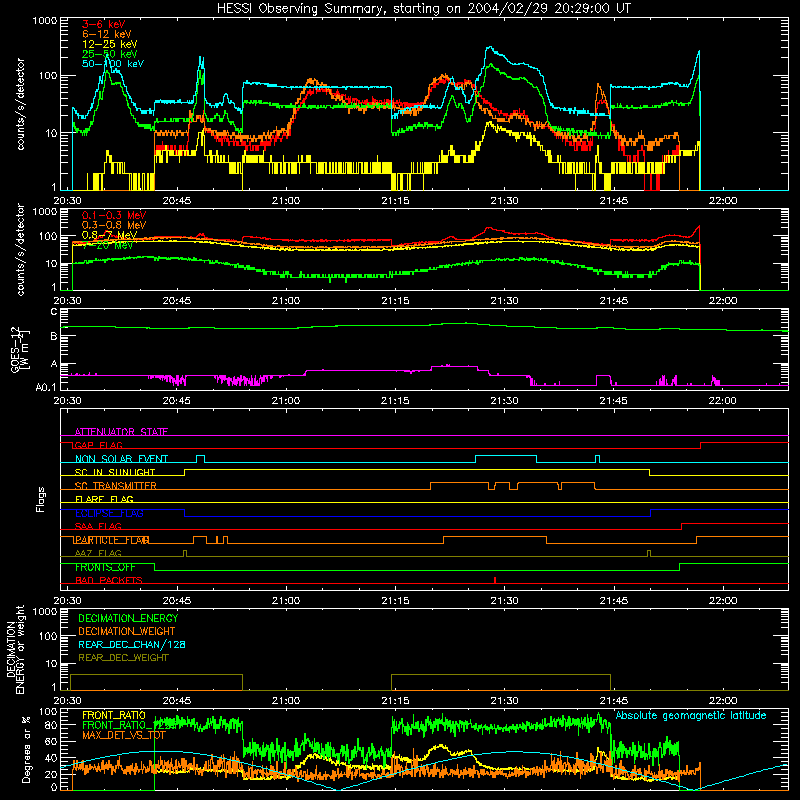The width and height of the screenshot is (800, 800).
Task: Select the ATTENUATOR_STATE flag label
Action: [121, 432]
